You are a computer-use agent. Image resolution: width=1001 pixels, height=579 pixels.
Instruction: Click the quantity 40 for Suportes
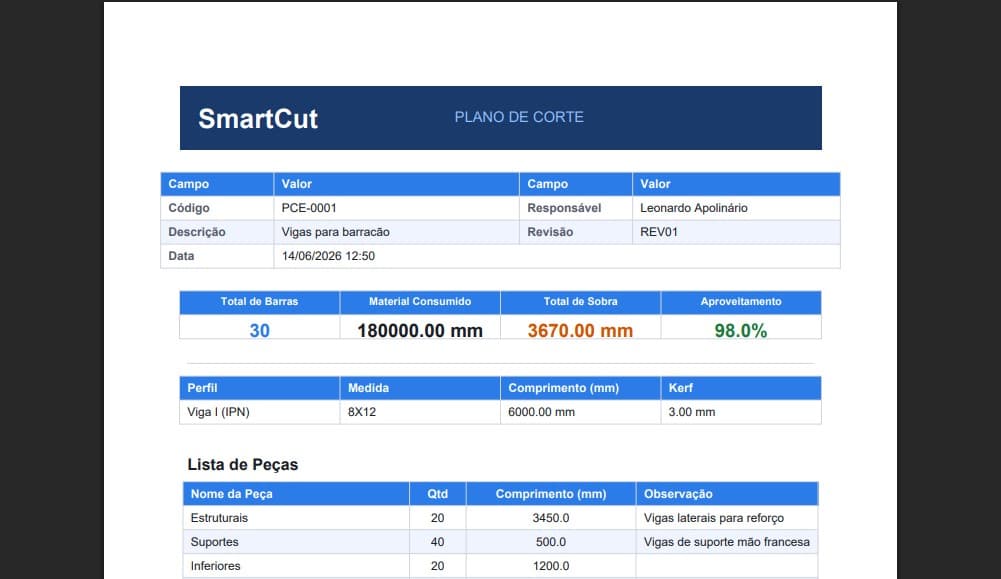(x=437, y=542)
